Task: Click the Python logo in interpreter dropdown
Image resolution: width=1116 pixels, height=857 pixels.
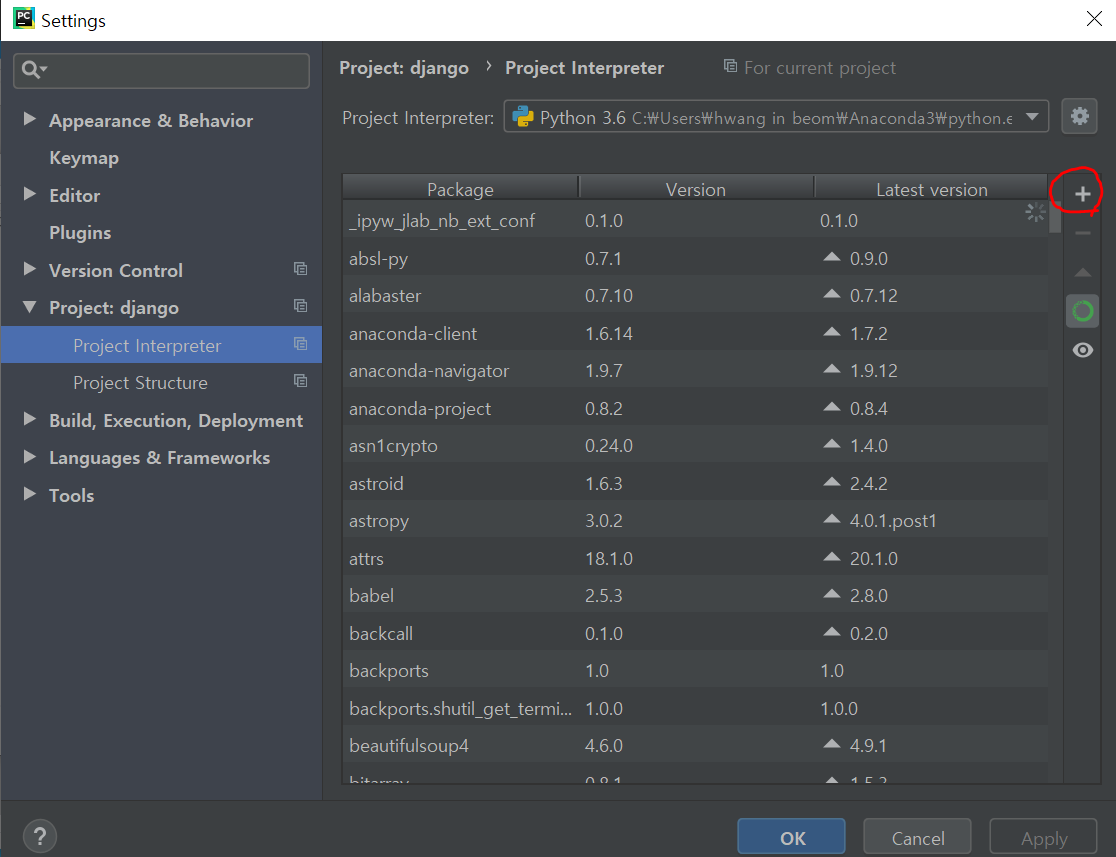Action: 523,117
